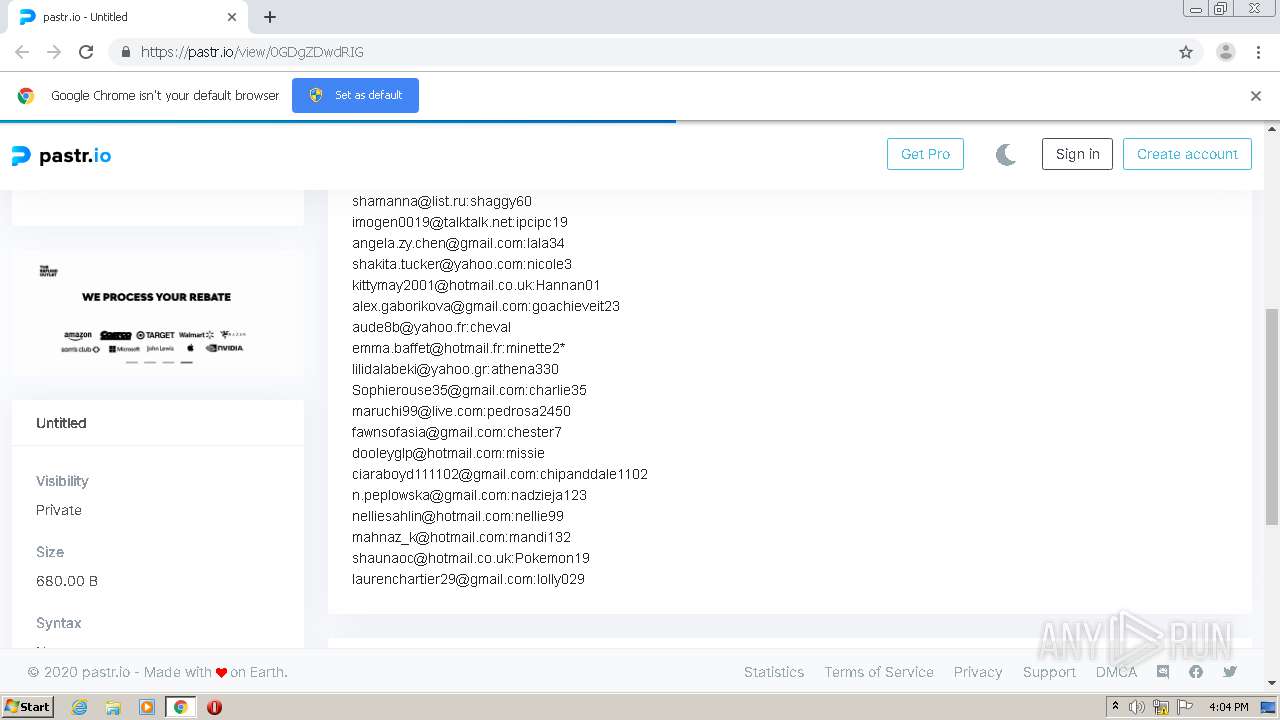The image size is (1280, 720).
Task: Open the Windows Start menu
Action: (x=27, y=706)
